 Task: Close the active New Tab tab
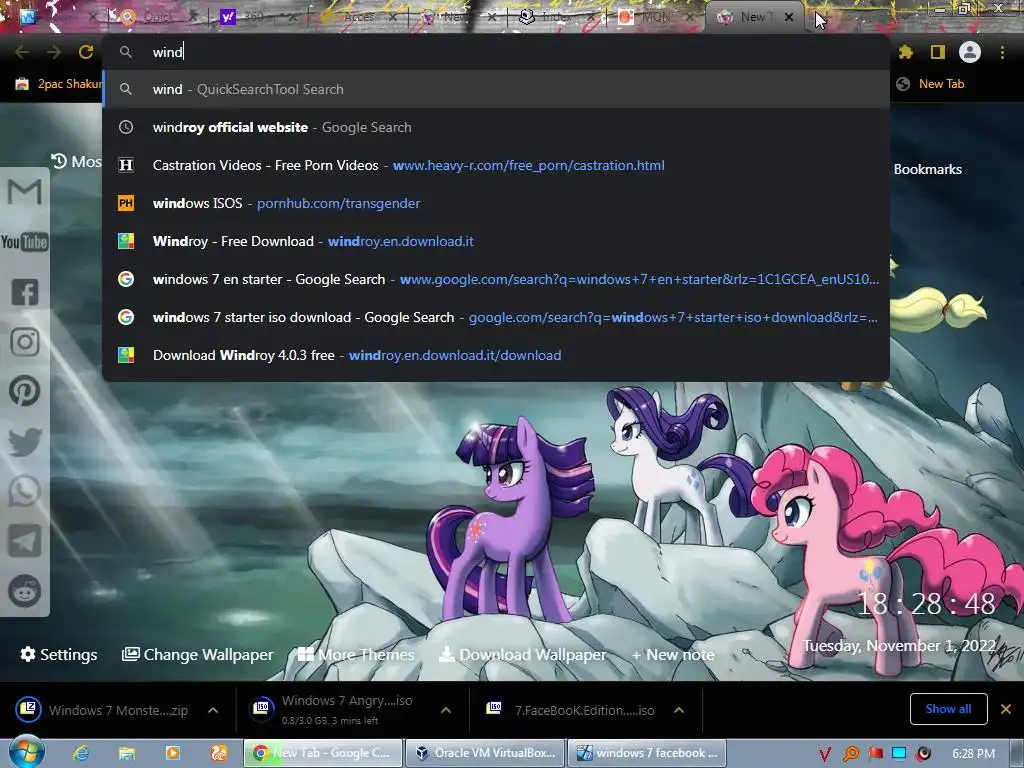click(x=789, y=18)
